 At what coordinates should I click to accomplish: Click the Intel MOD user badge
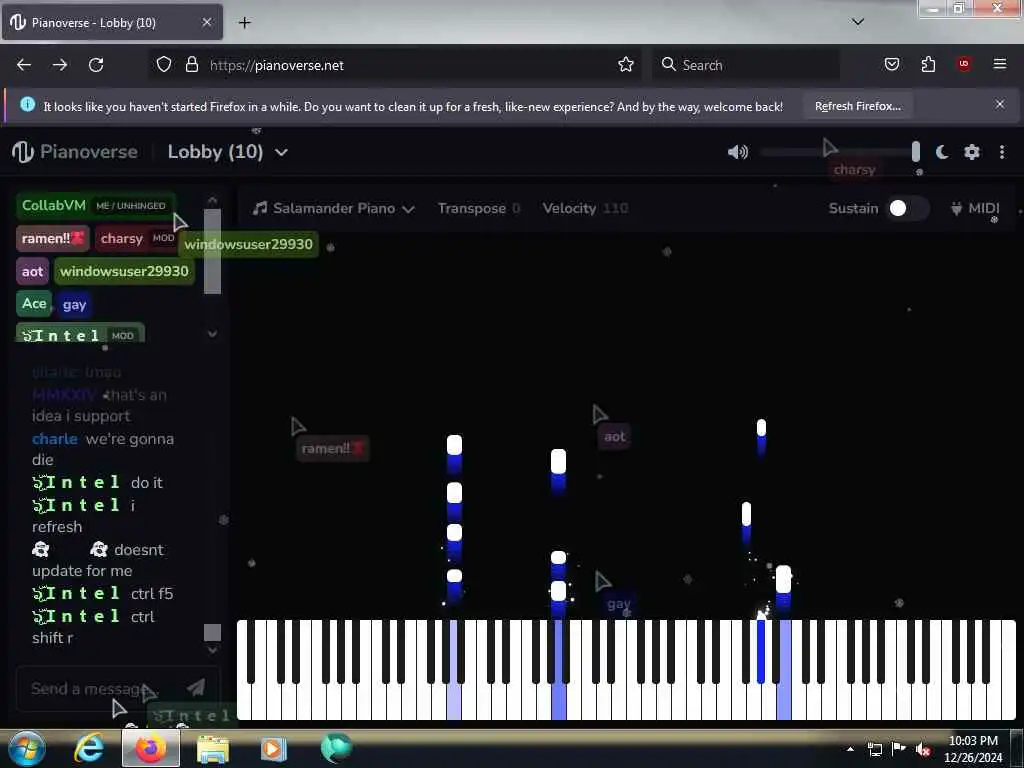point(80,334)
